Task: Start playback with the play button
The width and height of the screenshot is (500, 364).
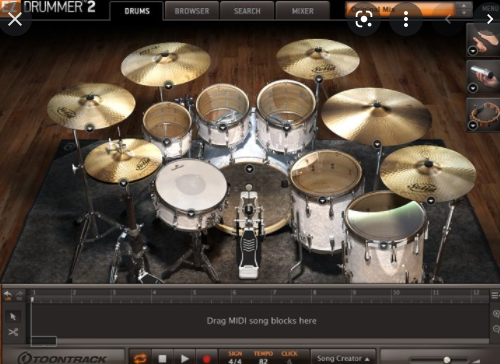Action: 184,358
